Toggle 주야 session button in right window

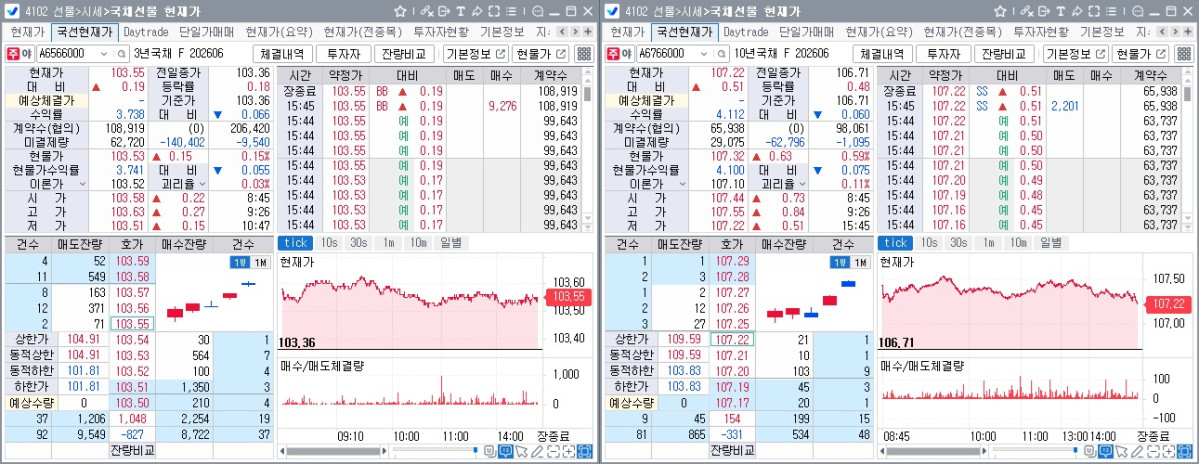620,54
